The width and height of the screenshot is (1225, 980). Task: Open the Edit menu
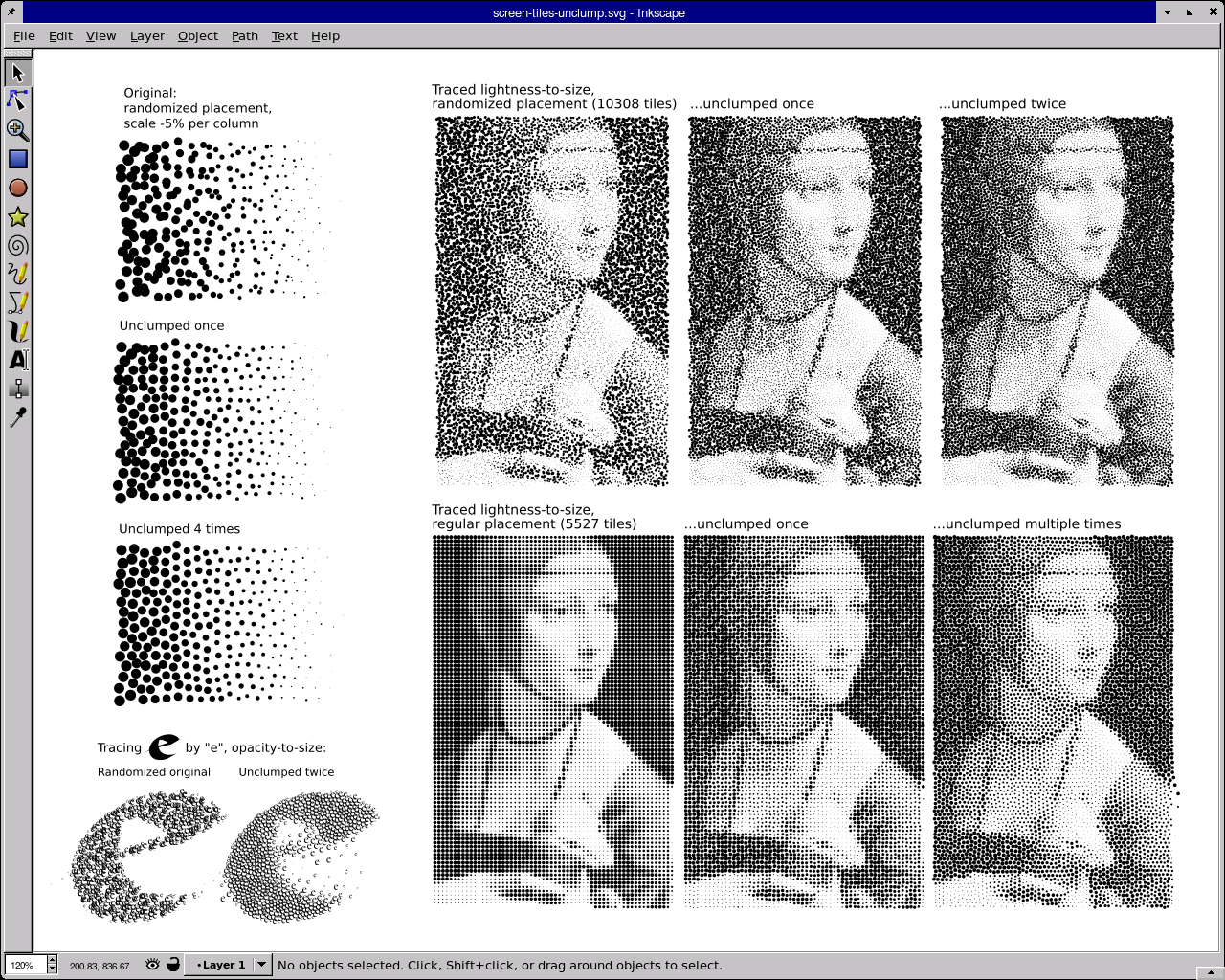(x=60, y=35)
